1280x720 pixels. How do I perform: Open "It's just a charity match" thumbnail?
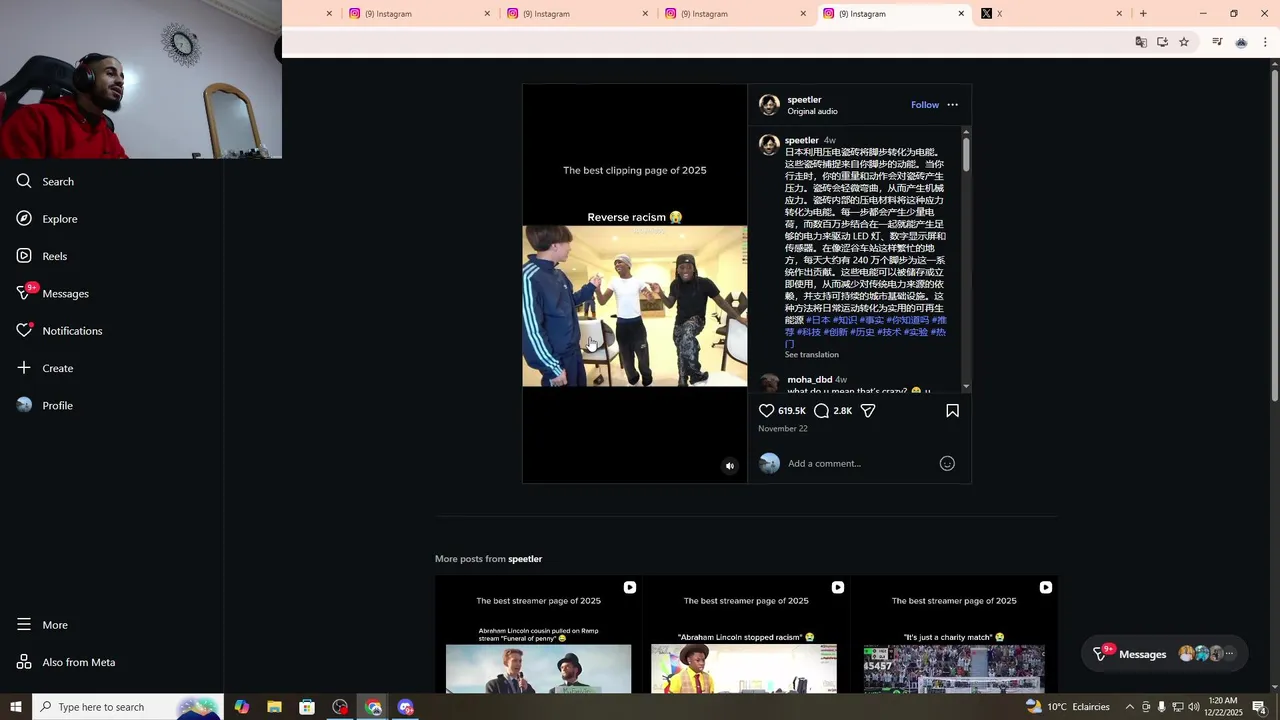(954, 634)
